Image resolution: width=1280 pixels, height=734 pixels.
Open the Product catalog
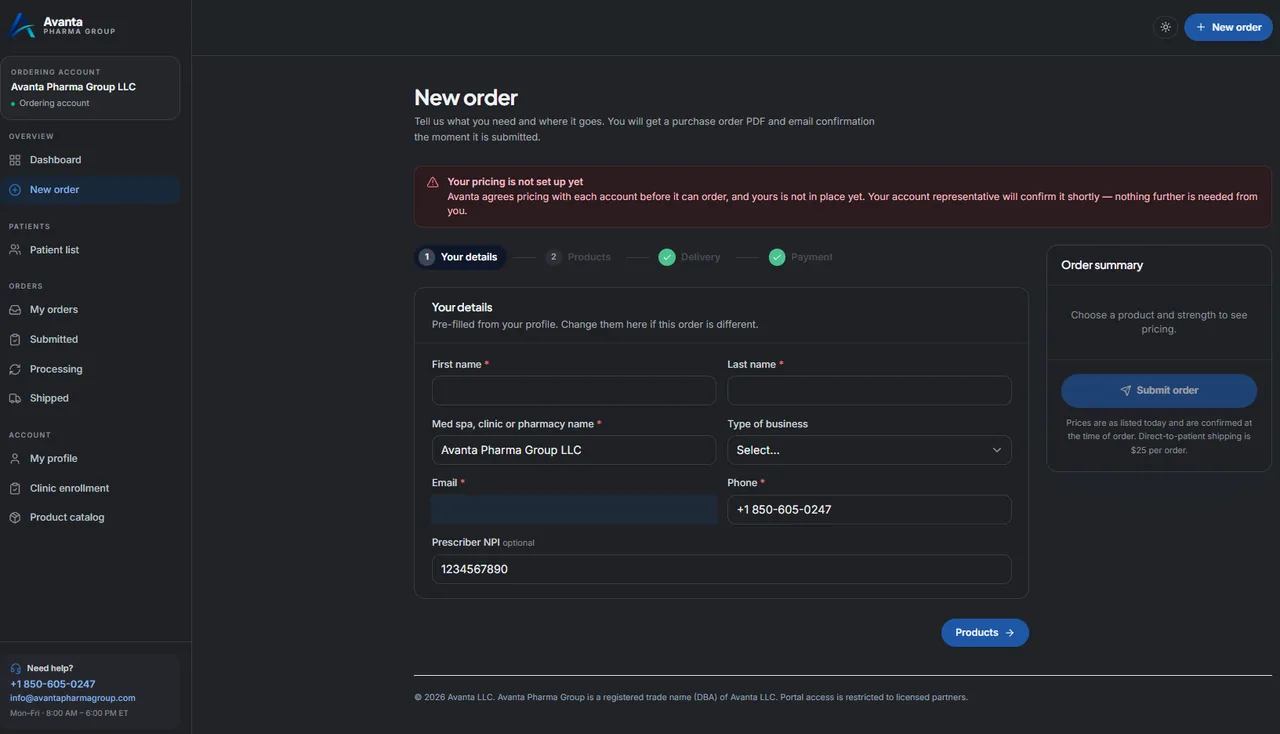point(91,517)
